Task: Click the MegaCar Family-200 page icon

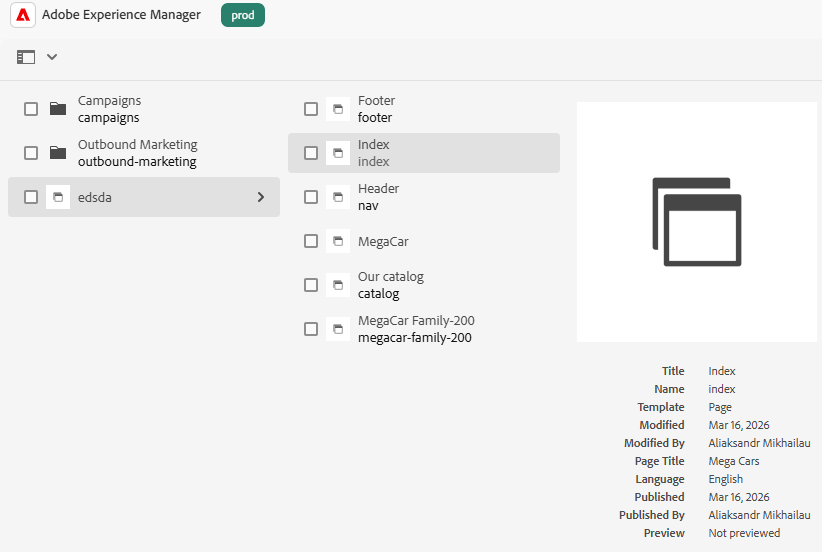Action: tap(338, 329)
